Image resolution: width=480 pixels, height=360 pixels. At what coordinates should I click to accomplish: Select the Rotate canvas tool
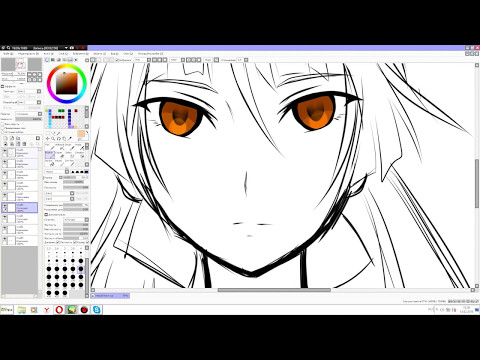tap(59, 139)
